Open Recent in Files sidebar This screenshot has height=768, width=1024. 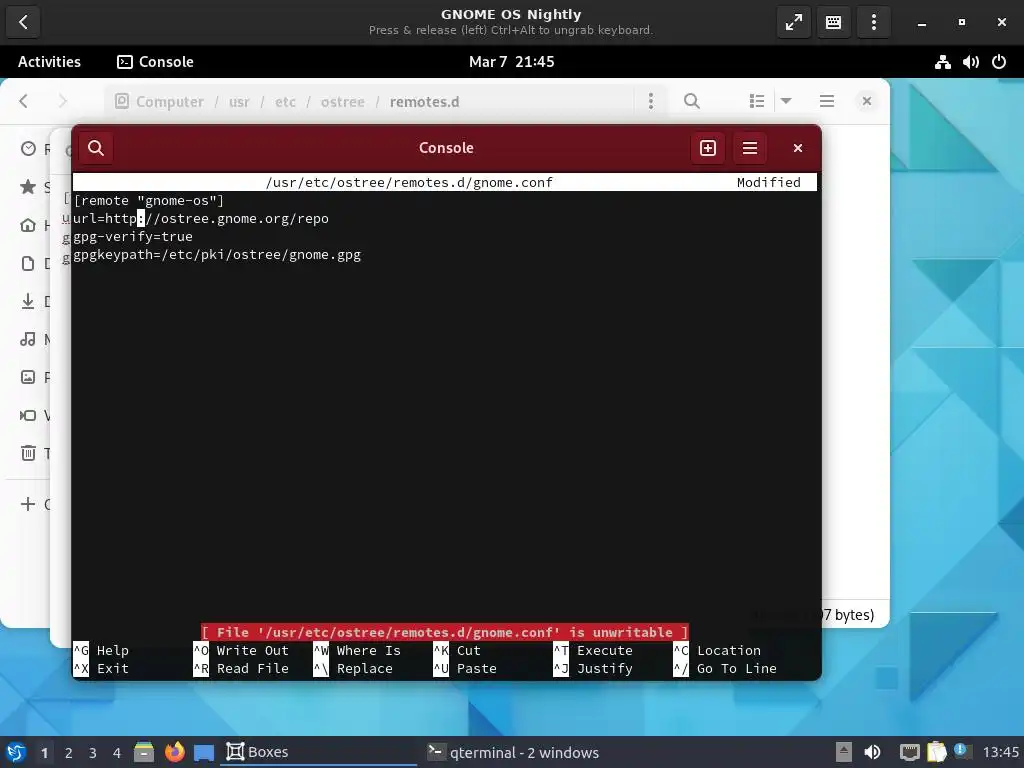[35, 150]
